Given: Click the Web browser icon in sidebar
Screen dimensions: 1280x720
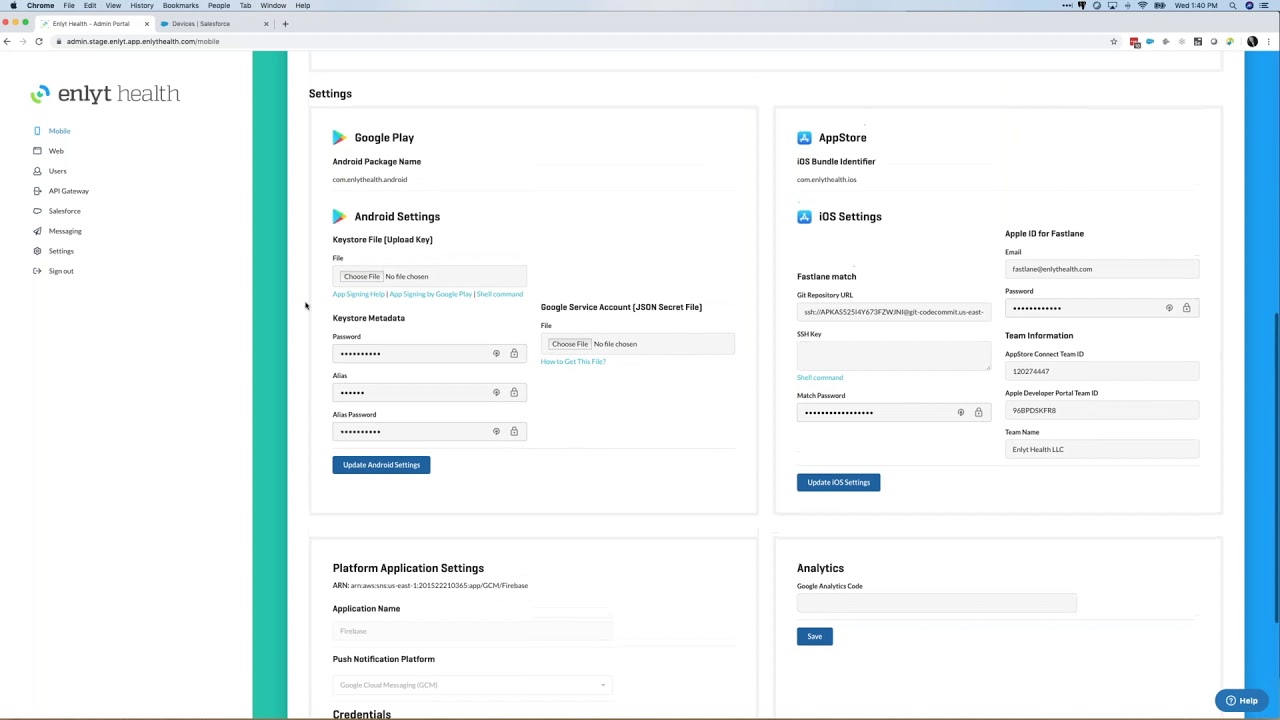Looking at the screenshot, I should click(x=37, y=151).
